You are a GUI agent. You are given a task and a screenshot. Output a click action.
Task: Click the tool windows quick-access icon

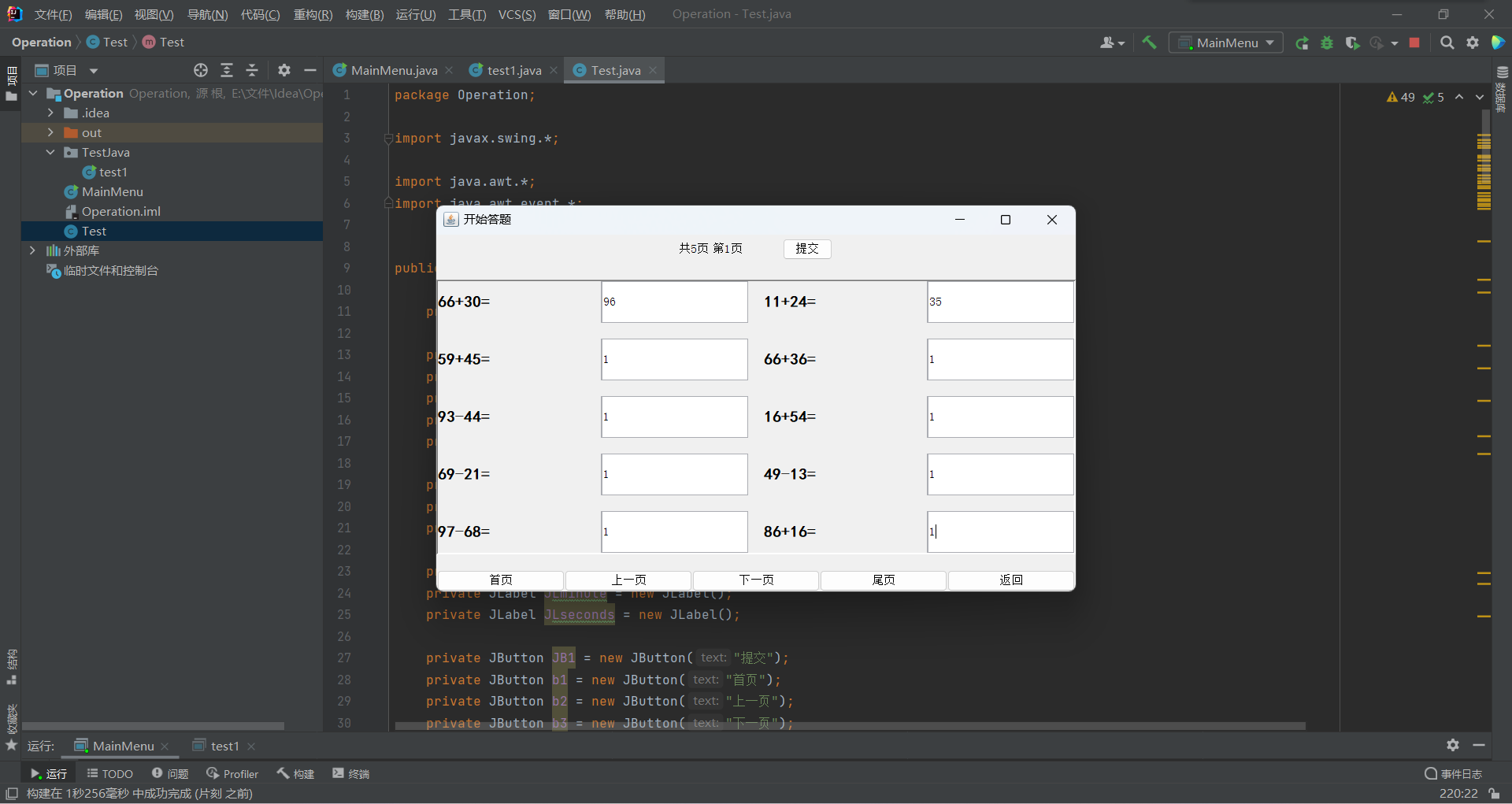[12, 793]
